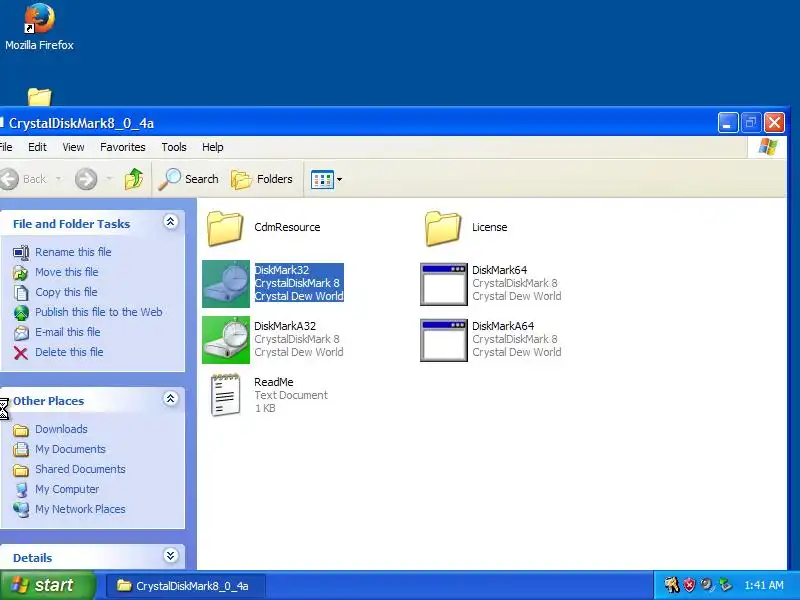Click the Rename this file link
The height and width of the screenshot is (600, 800).
pos(73,252)
